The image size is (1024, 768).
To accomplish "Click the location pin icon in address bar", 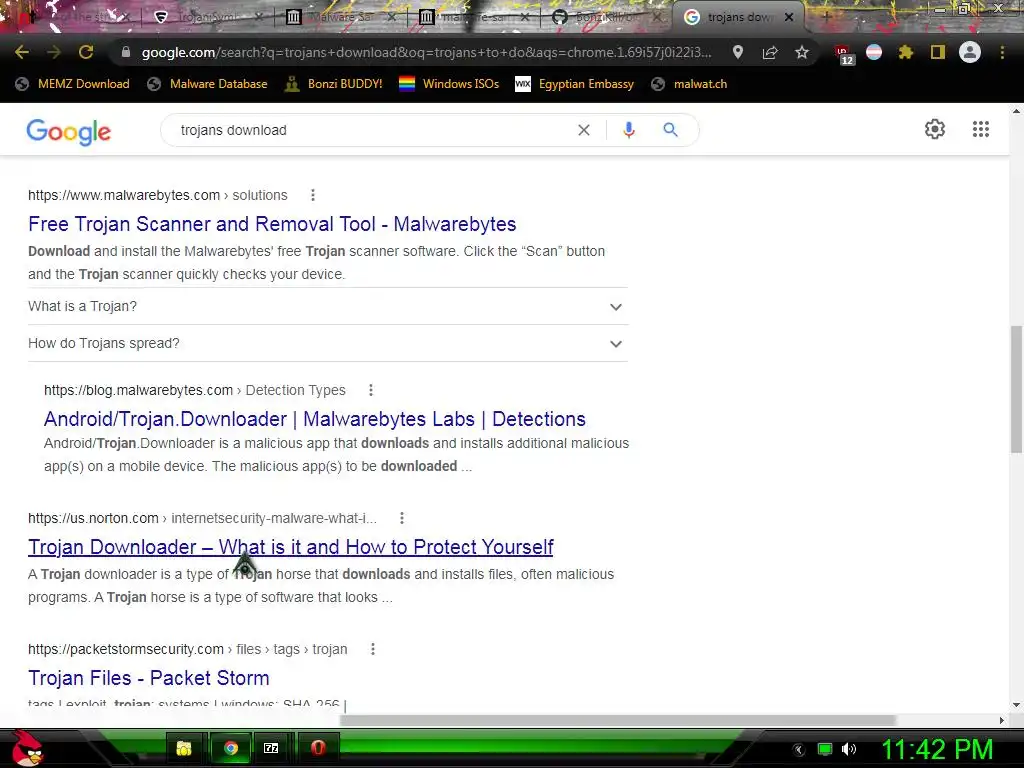I will coord(738,52).
